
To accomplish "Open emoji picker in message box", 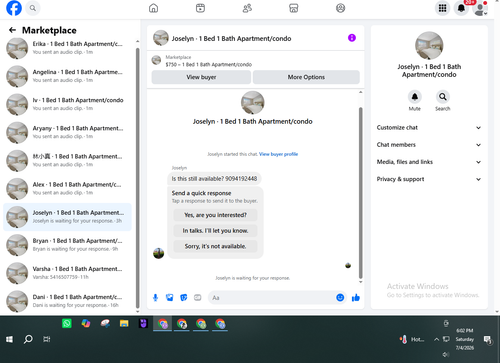I will point(340,298).
